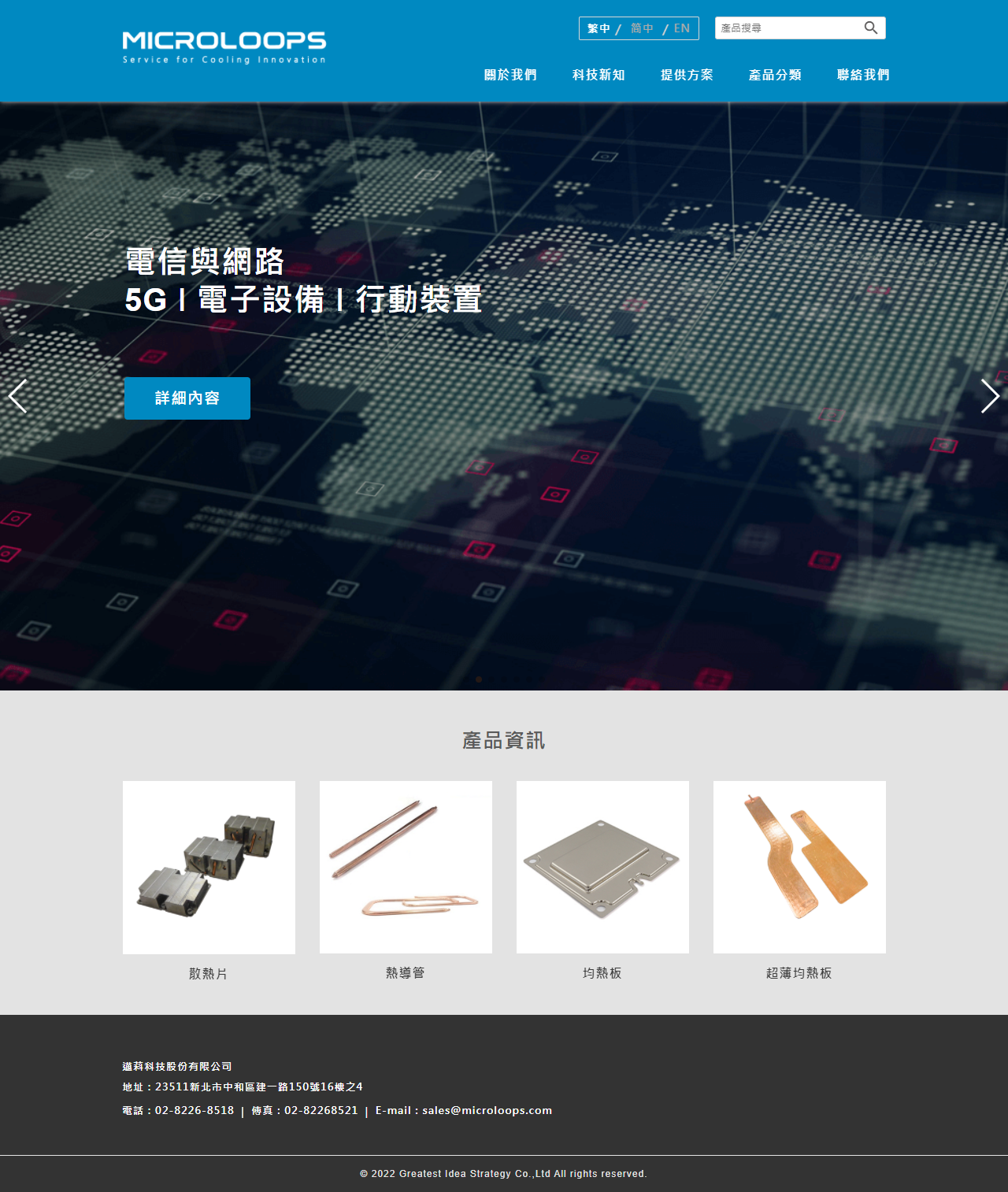The height and width of the screenshot is (1192, 1008).
Task: Click the 2022 Greatest Idea Strategy copyright text
Action: (504, 1174)
